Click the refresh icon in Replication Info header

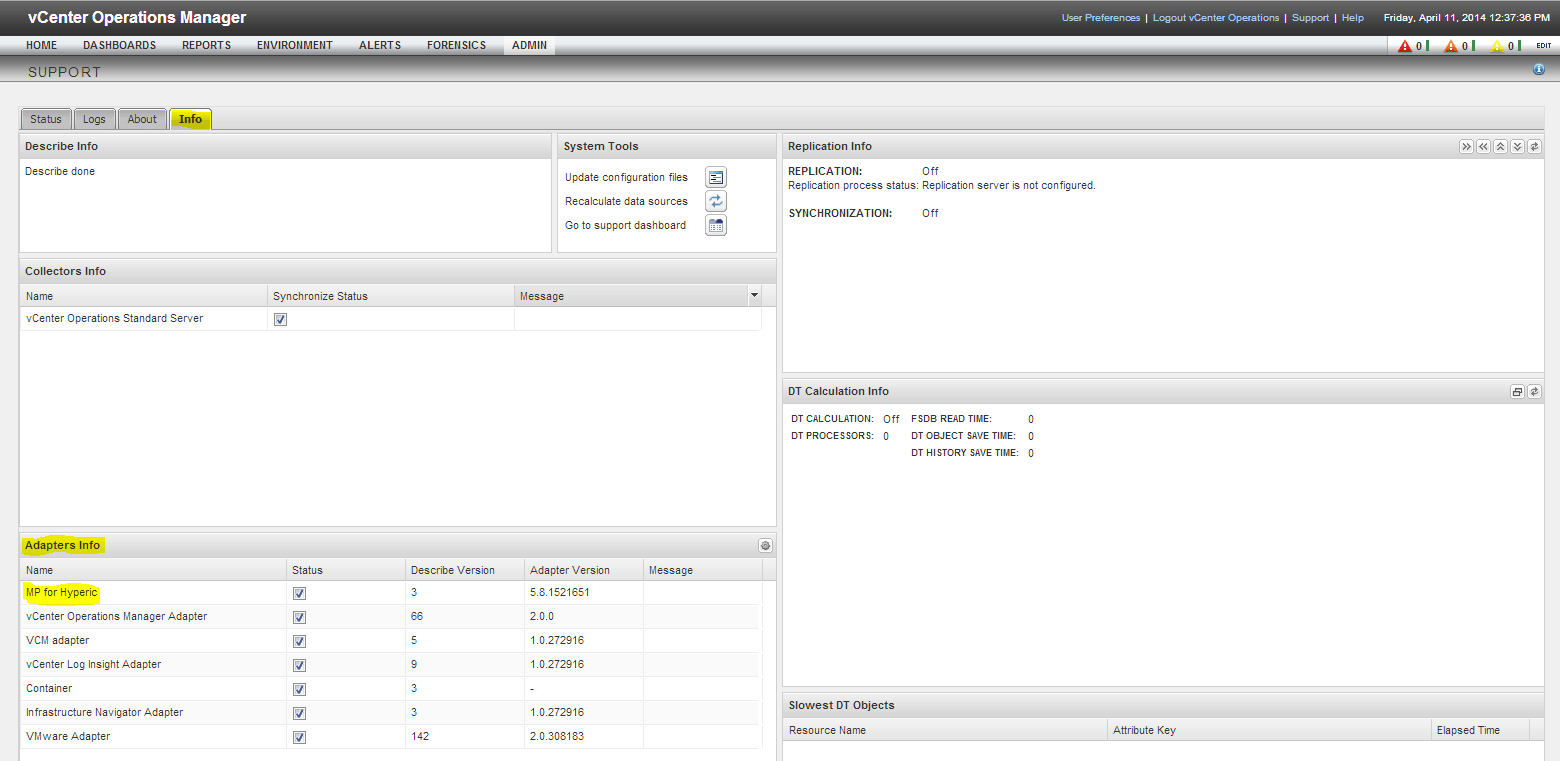pyautogui.click(x=1534, y=146)
